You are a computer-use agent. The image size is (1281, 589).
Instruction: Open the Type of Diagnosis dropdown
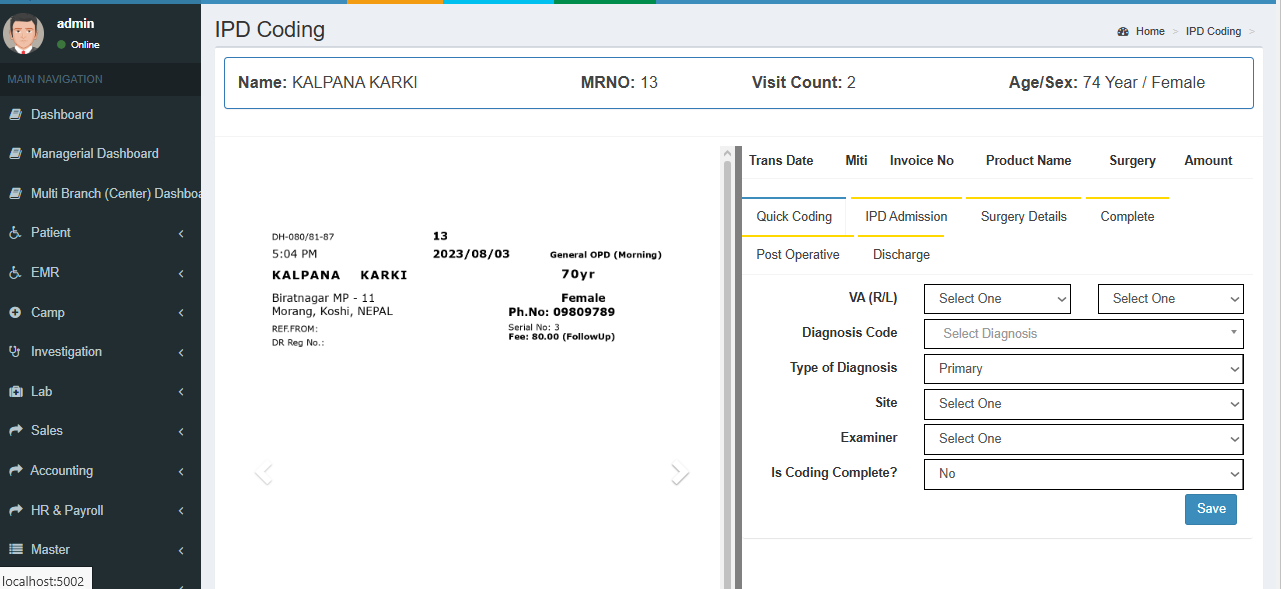[x=1084, y=369]
